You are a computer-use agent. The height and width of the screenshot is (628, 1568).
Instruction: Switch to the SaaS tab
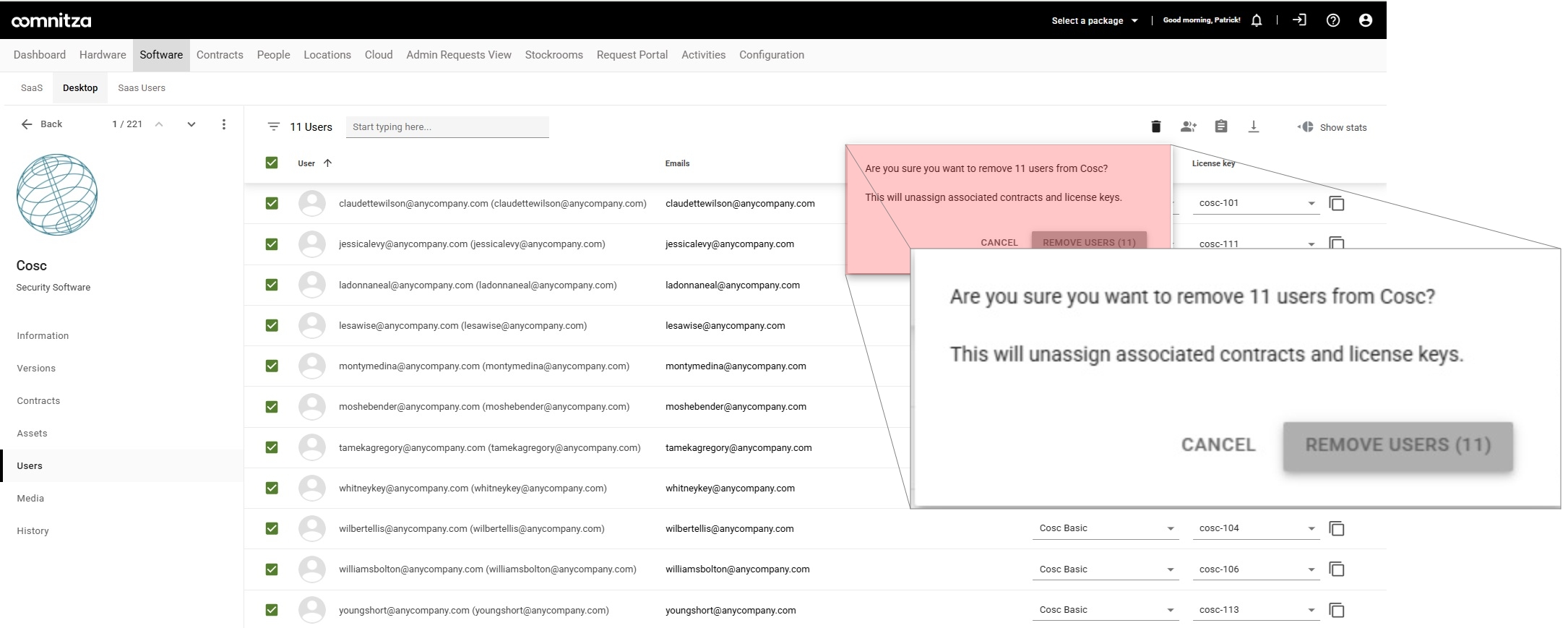coord(32,88)
